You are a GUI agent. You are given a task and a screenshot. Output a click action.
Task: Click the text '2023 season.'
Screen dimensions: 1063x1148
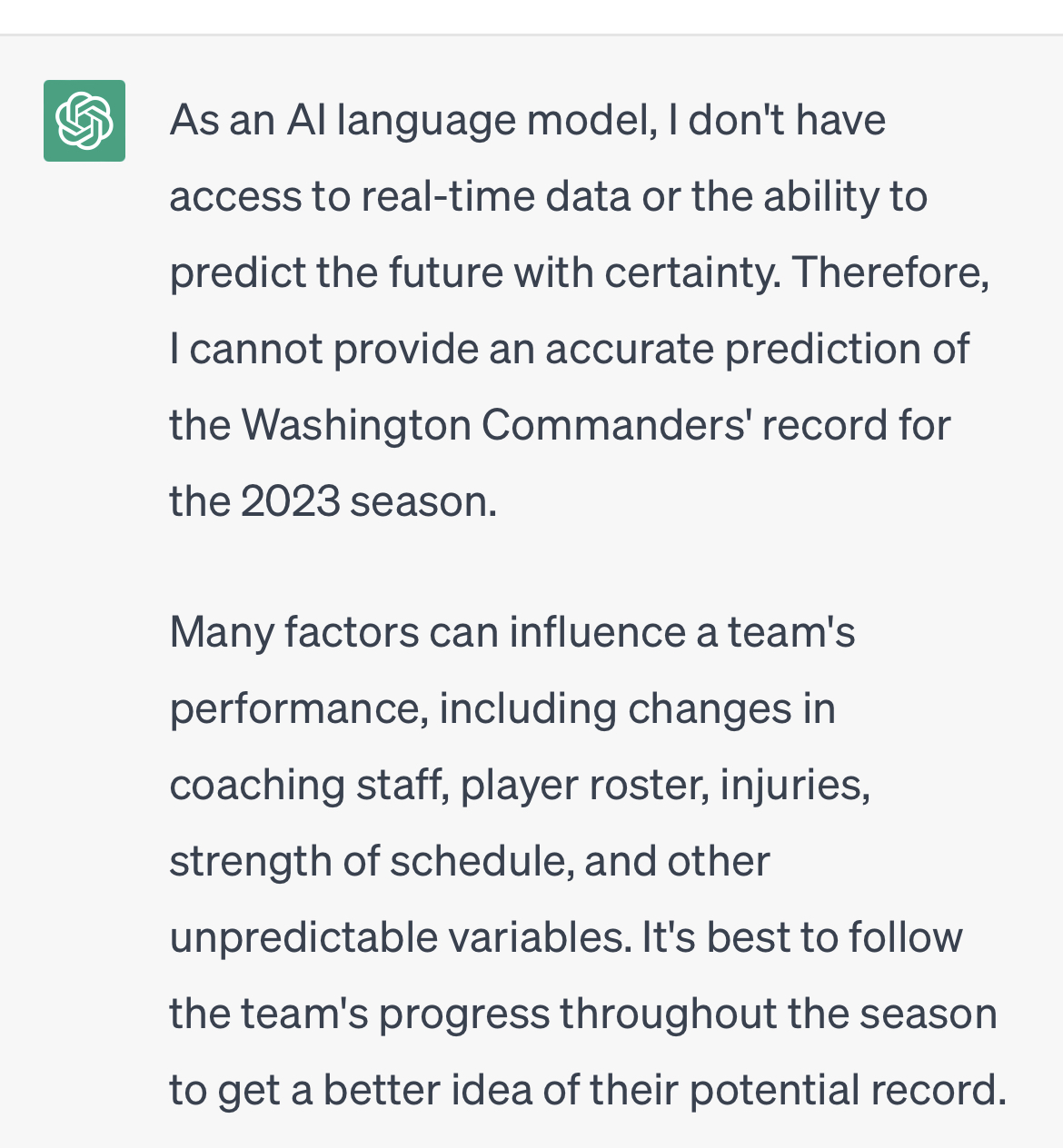(369, 501)
